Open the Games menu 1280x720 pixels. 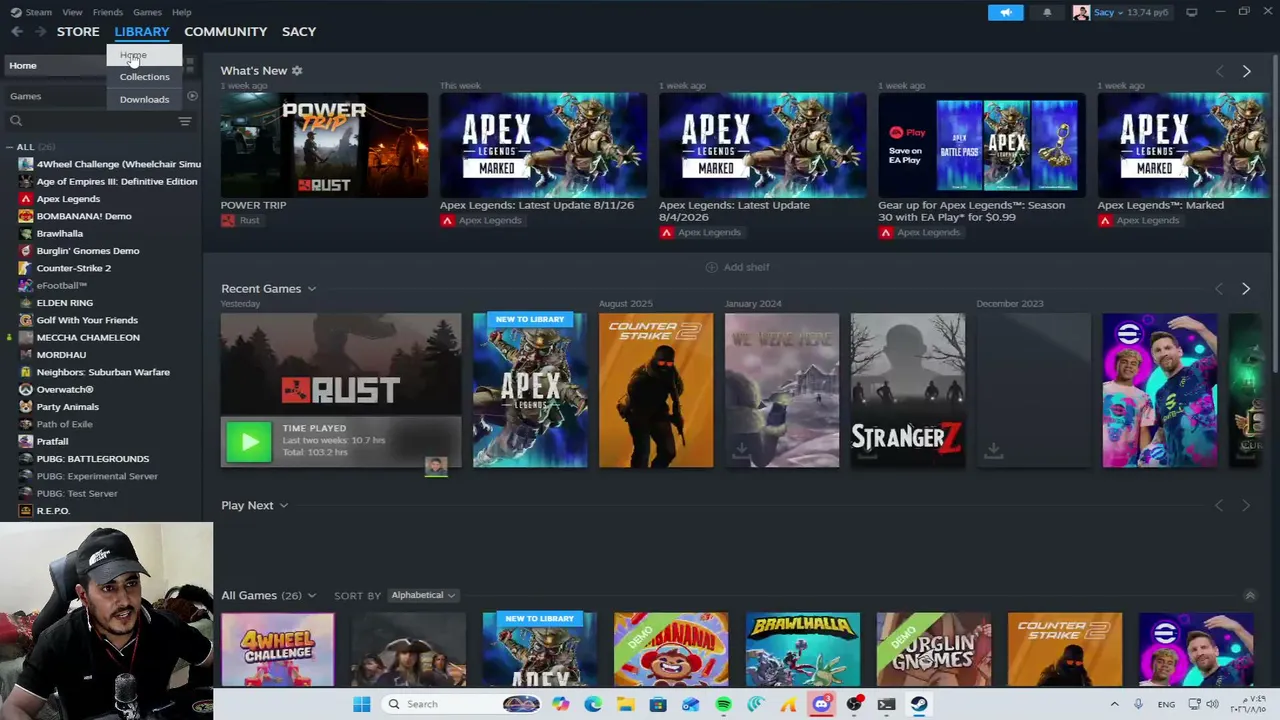(x=147, y=12)
